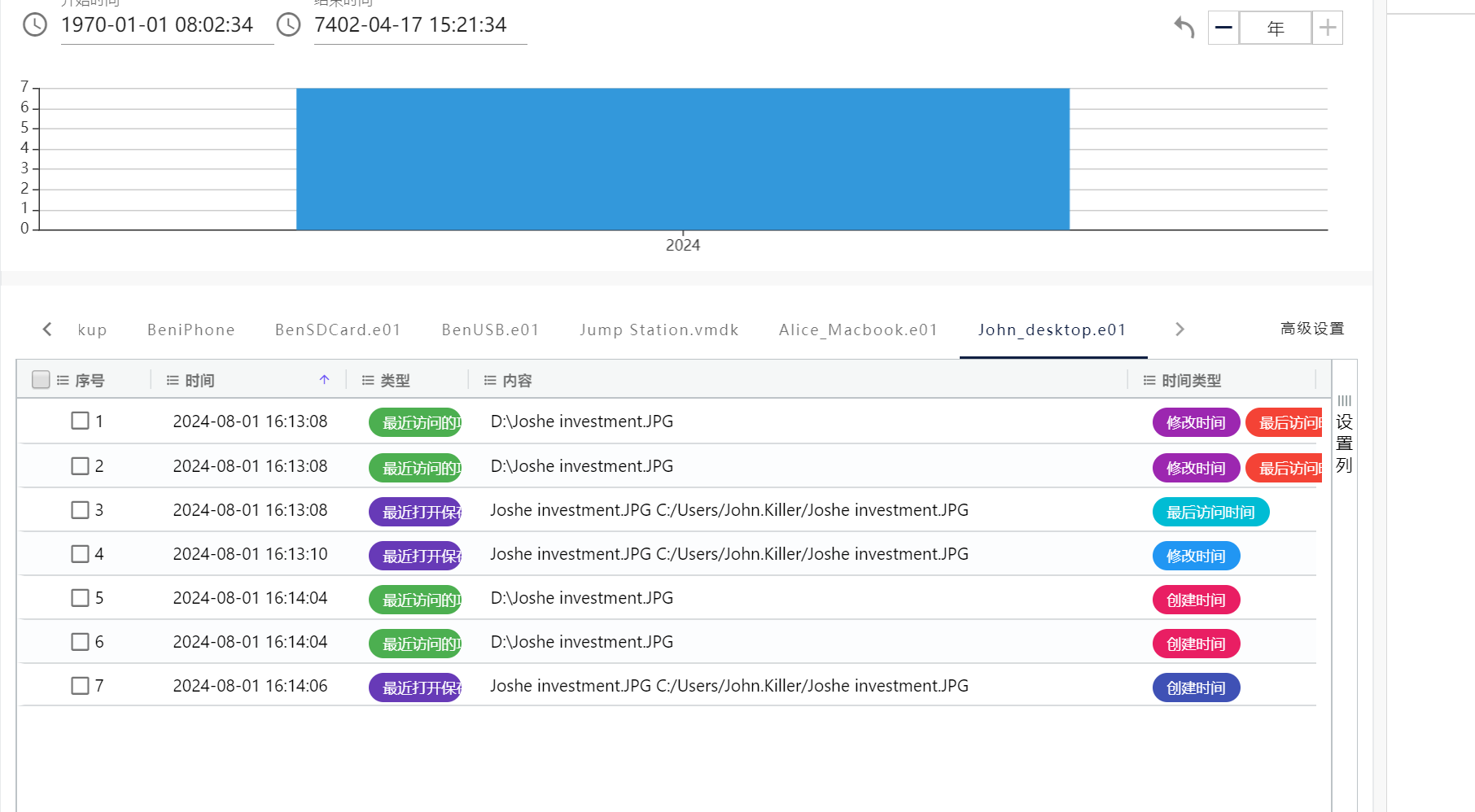Click the green 最近访问的 tag in row 5
The height and width of the screenshot is (812, 1475).
(x=415, y=600)
